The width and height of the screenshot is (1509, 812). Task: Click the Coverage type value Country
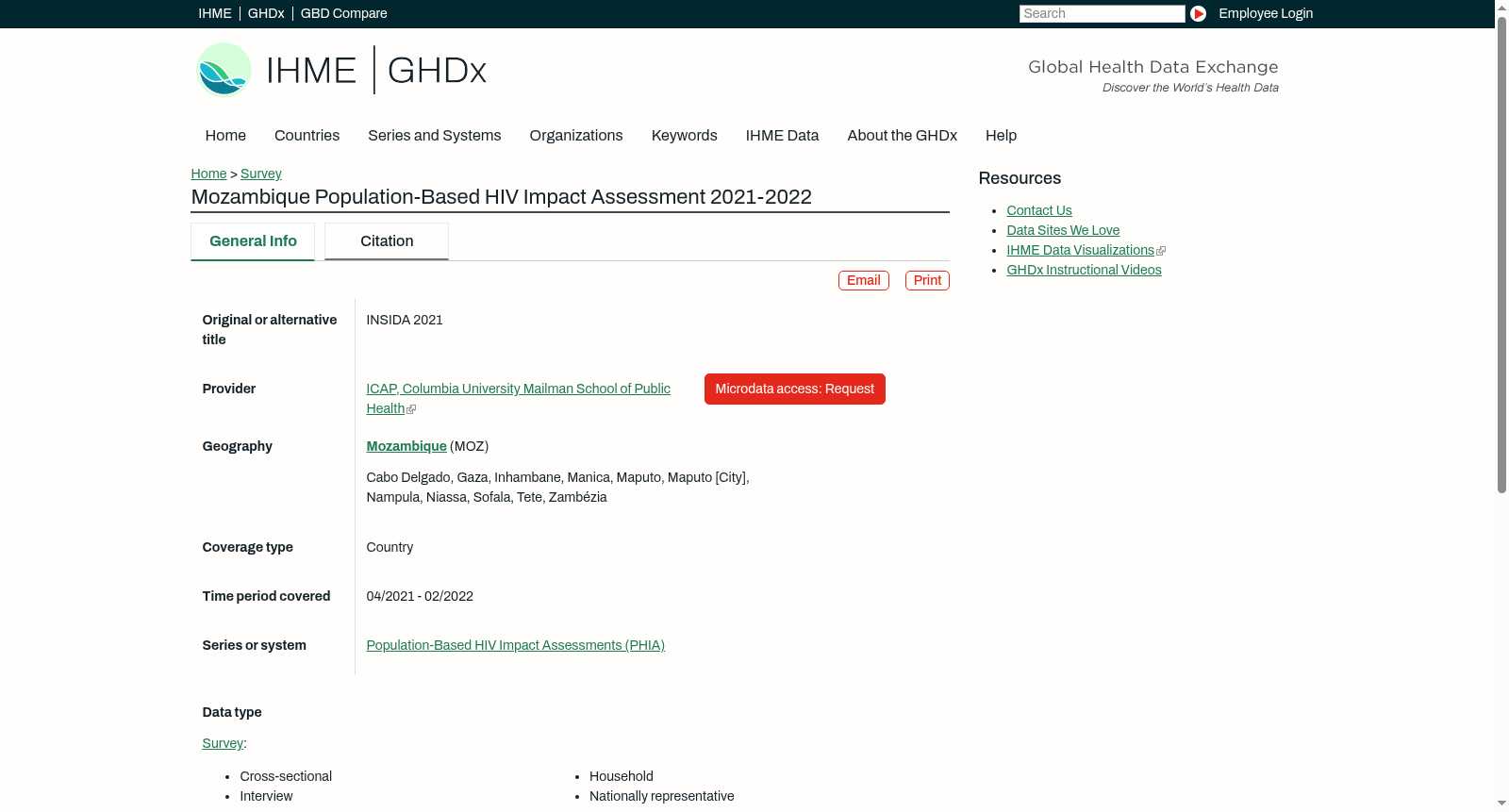point(390,547)
